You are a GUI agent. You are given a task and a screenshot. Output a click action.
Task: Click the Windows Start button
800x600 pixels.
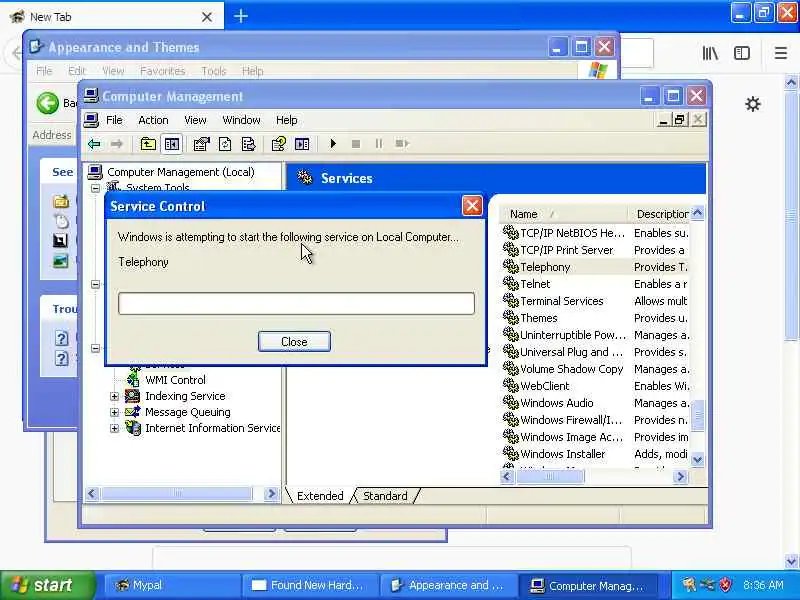click(x=47, y=585)
